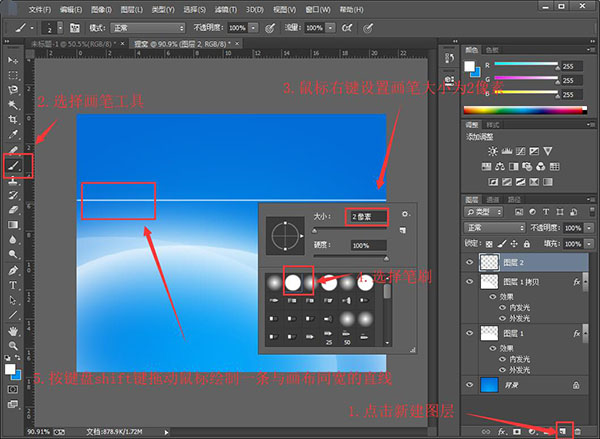Toggle 外发光 visibility under 图层 1

(x=502, y=370)
